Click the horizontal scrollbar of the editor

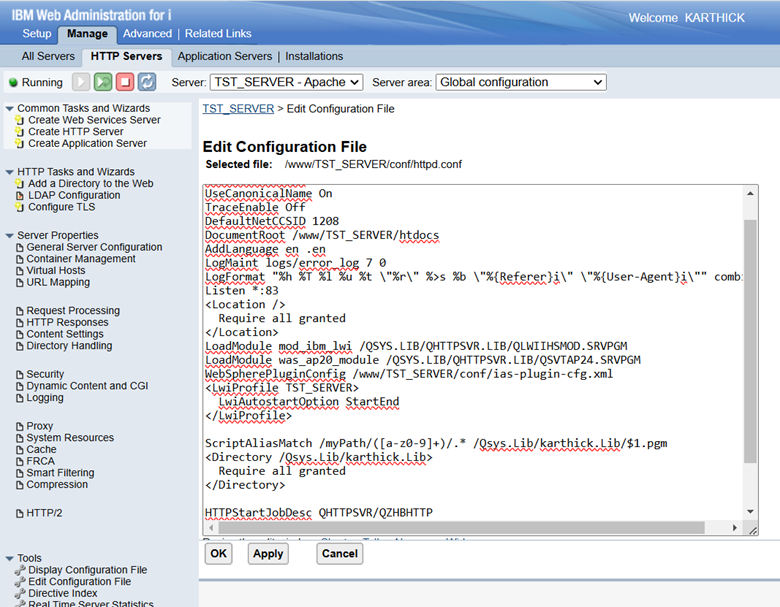(x=461, y=527)
